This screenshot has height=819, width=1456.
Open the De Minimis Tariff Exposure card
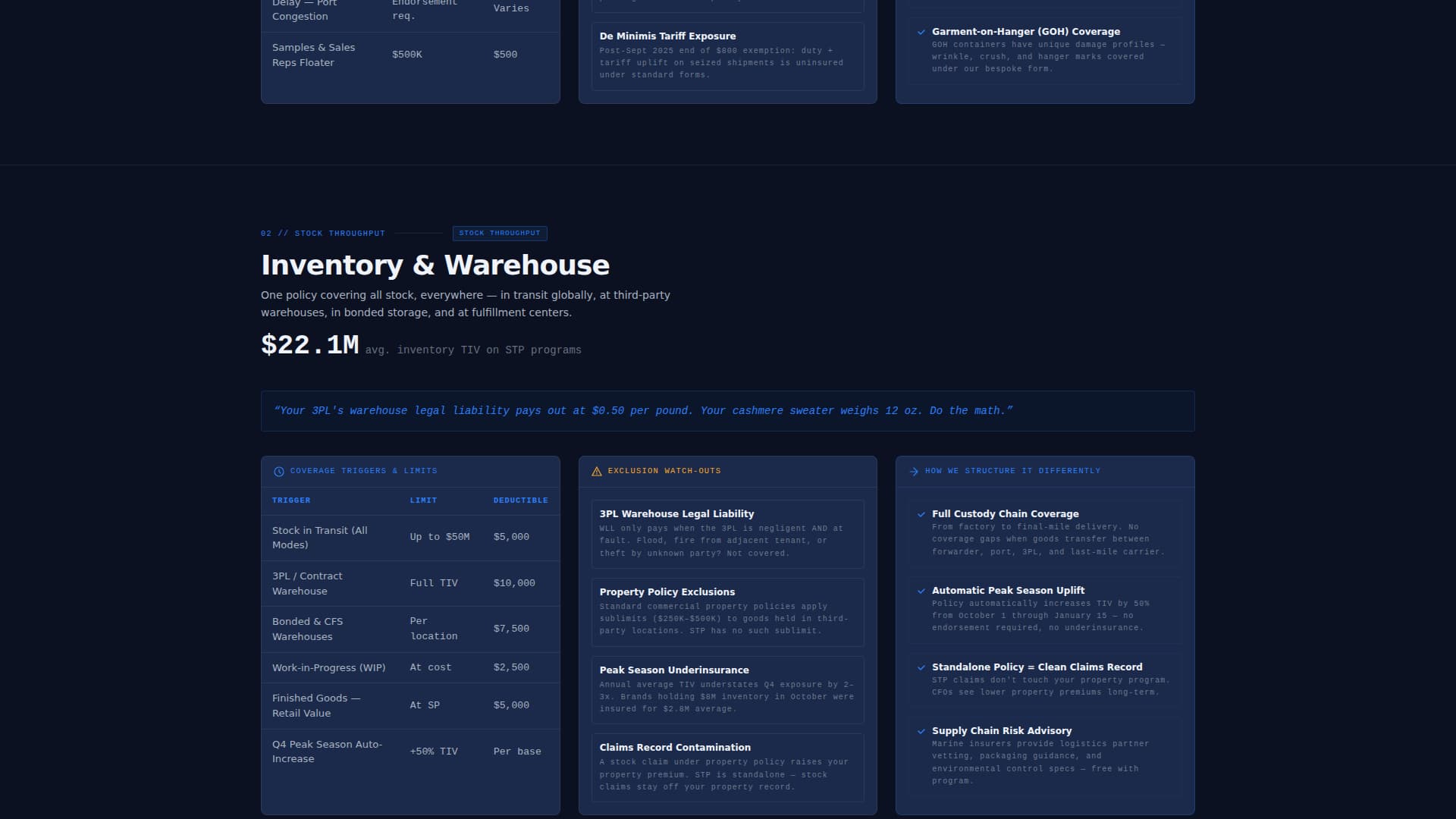[x=728, y=56]
